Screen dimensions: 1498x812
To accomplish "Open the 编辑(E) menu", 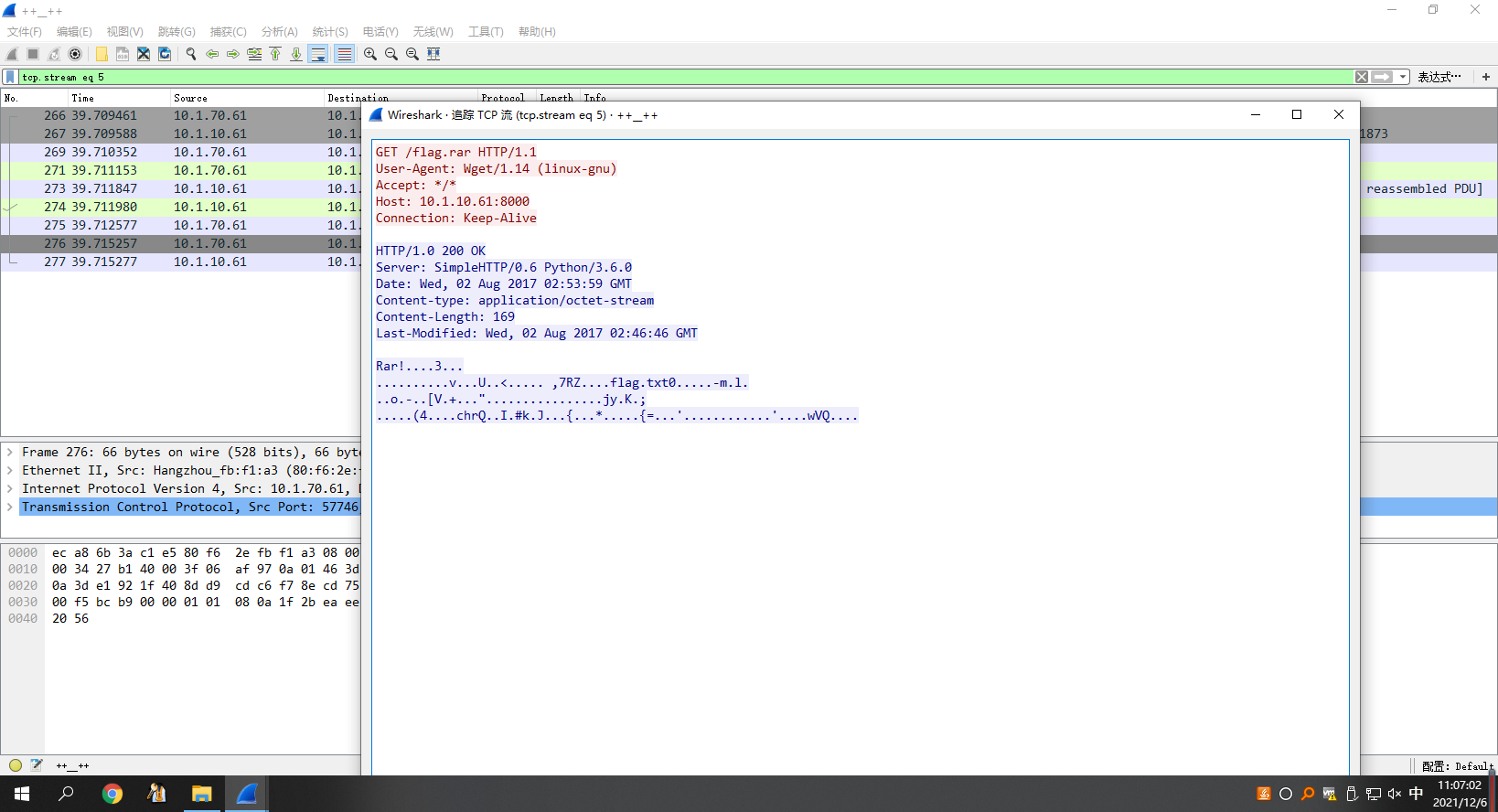I will [x=74, y=31].
